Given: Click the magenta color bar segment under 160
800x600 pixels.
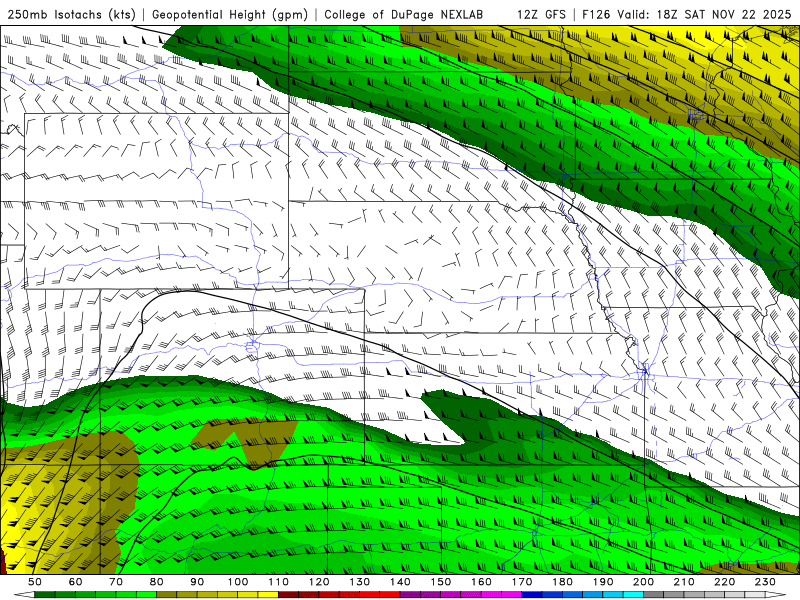Looking at the screenshot, I should (x=491, y=595).
